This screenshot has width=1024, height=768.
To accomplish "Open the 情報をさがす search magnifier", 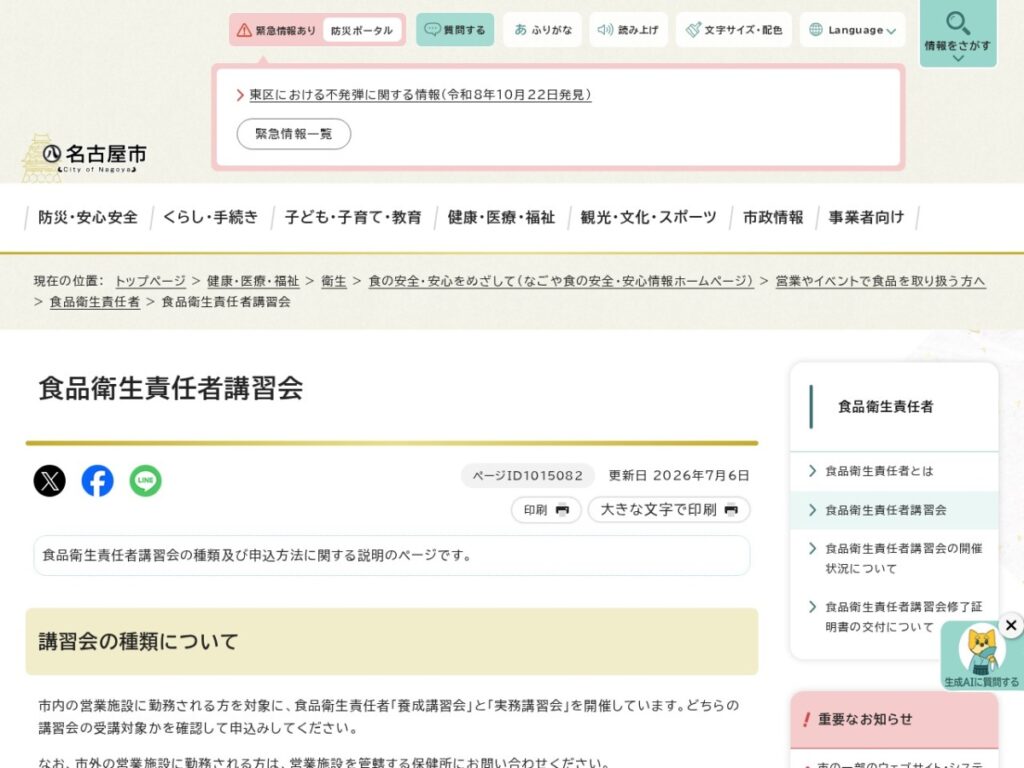I will click(x=958, y=33).
